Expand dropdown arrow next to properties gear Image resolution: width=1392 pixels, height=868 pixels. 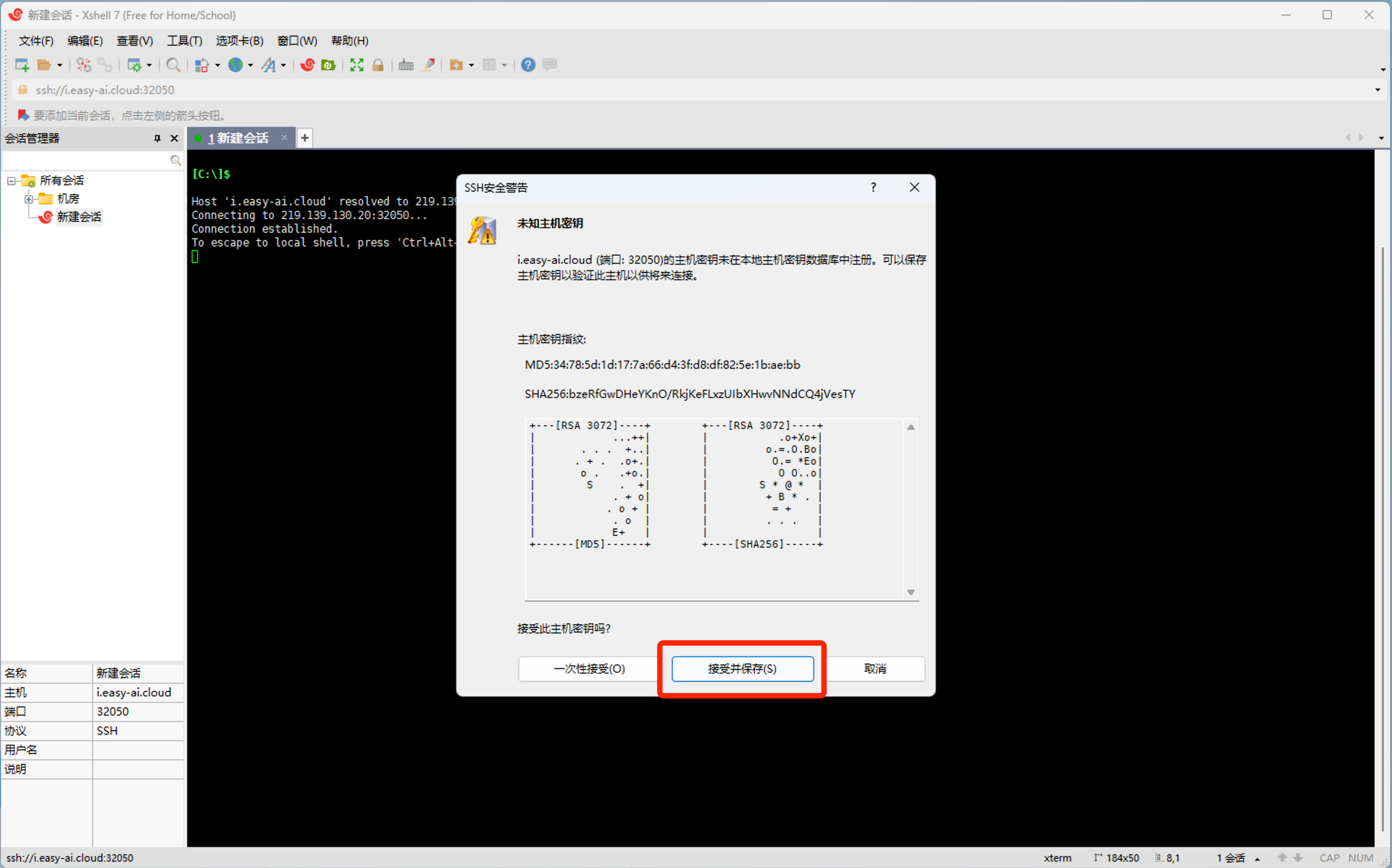point(149,65)
